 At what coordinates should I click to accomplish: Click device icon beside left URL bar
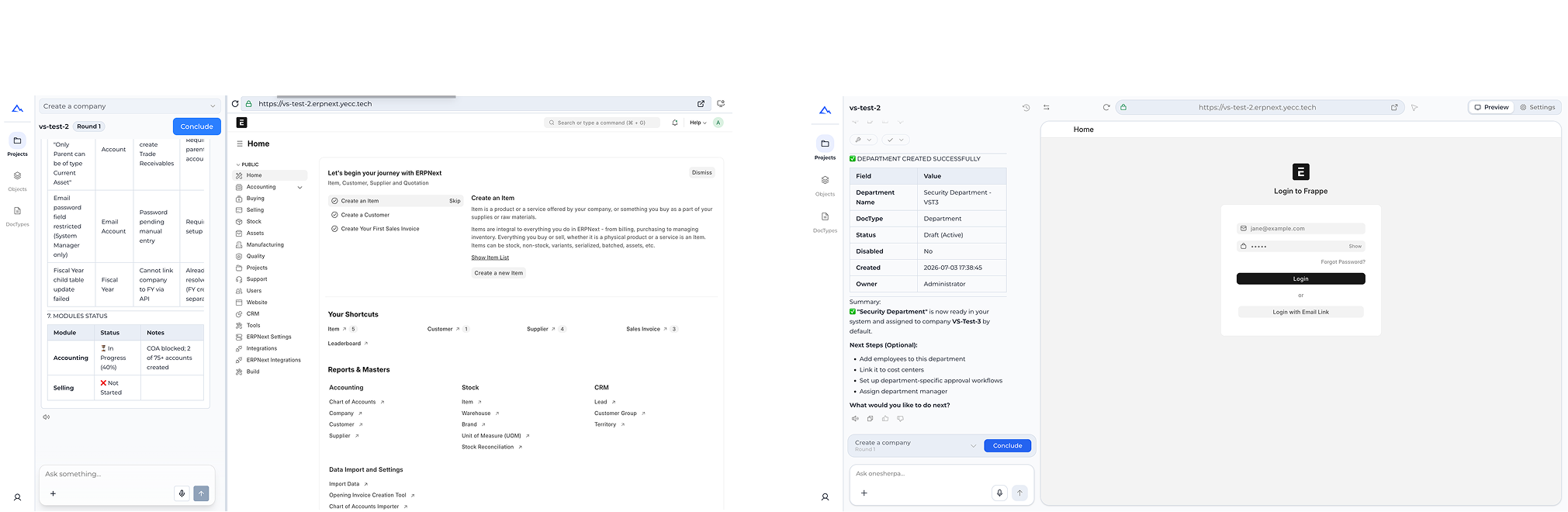click(x=721, y=103)
